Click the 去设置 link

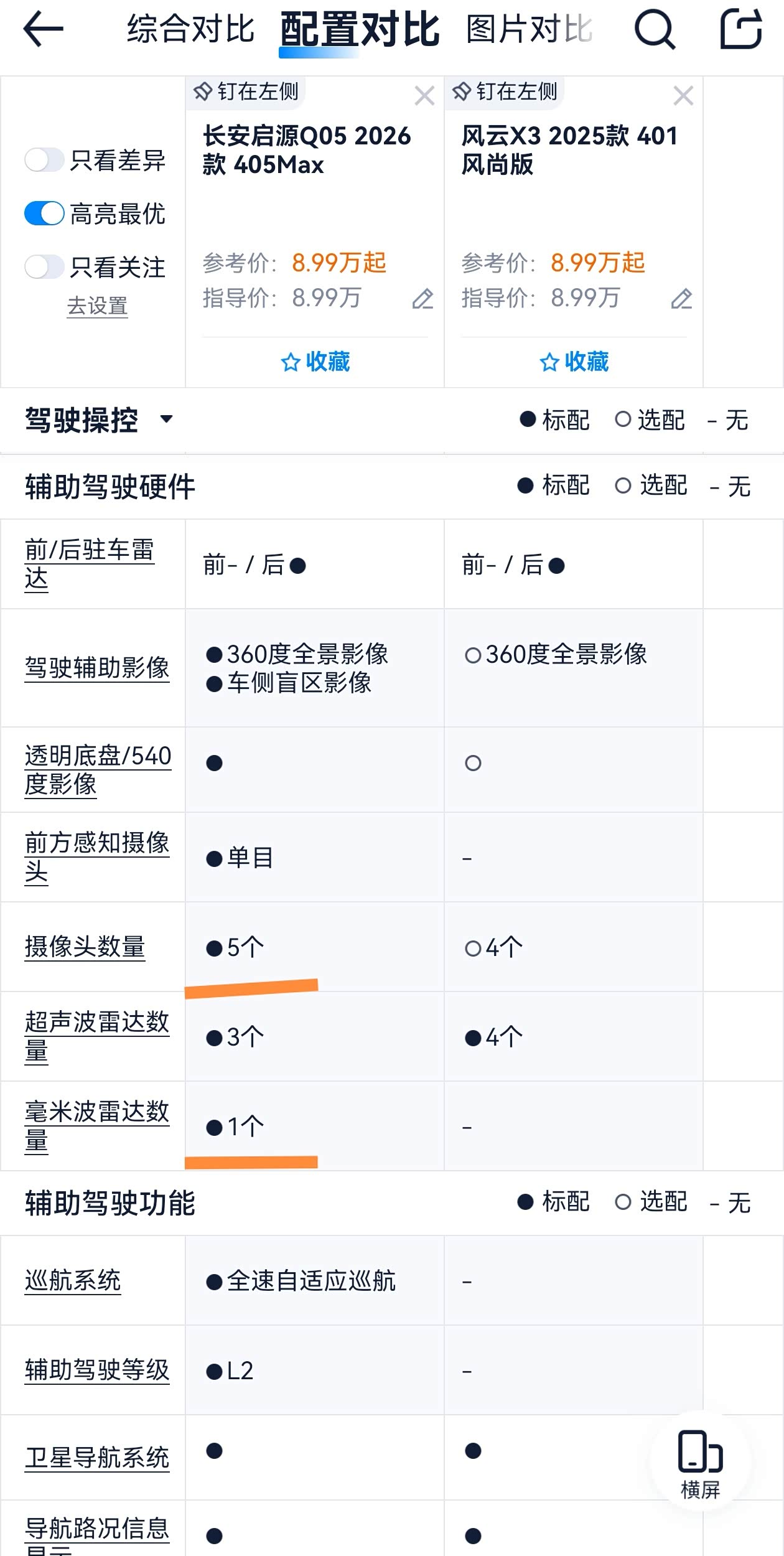97,306
